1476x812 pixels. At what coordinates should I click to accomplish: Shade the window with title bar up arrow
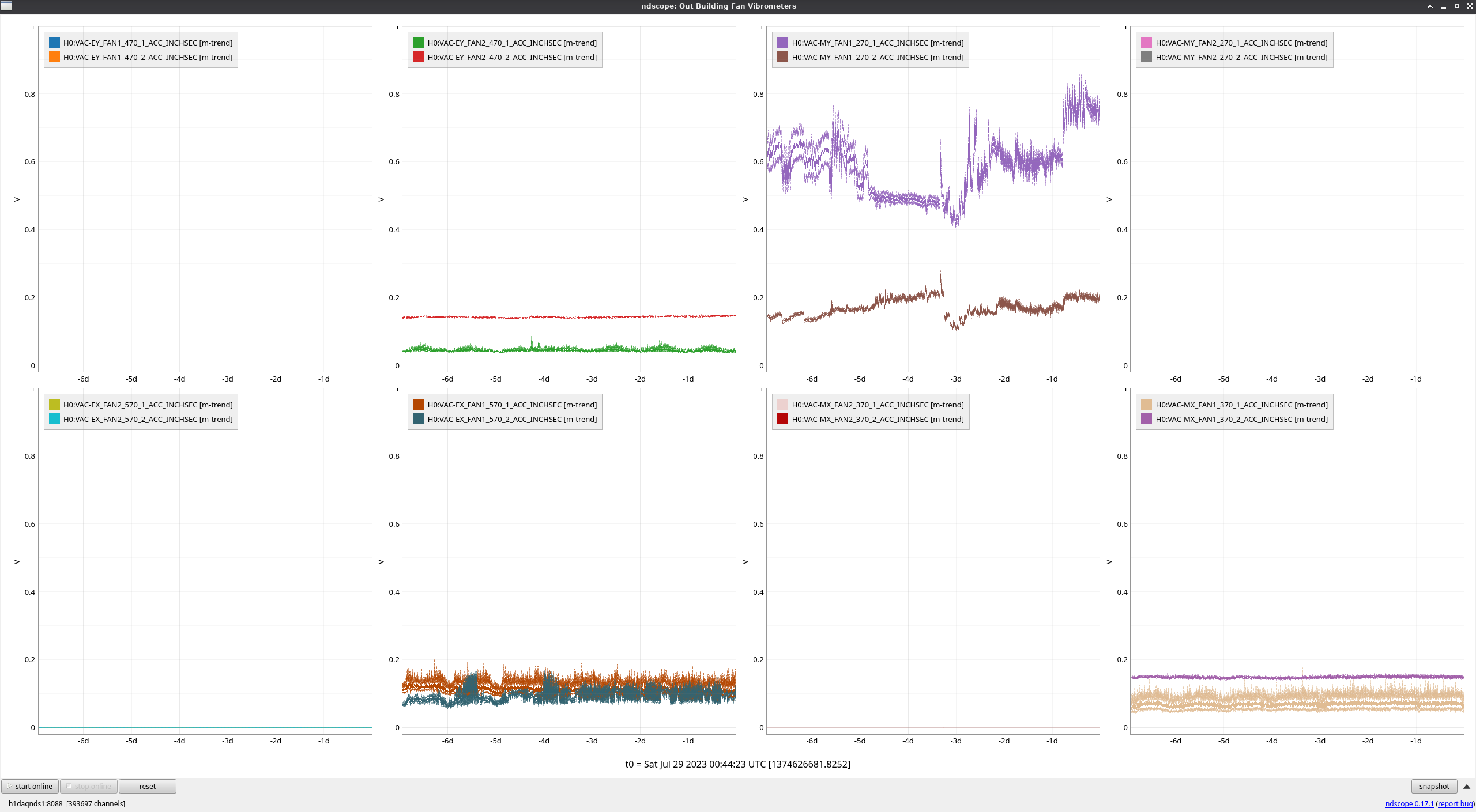pos(1430,6)
